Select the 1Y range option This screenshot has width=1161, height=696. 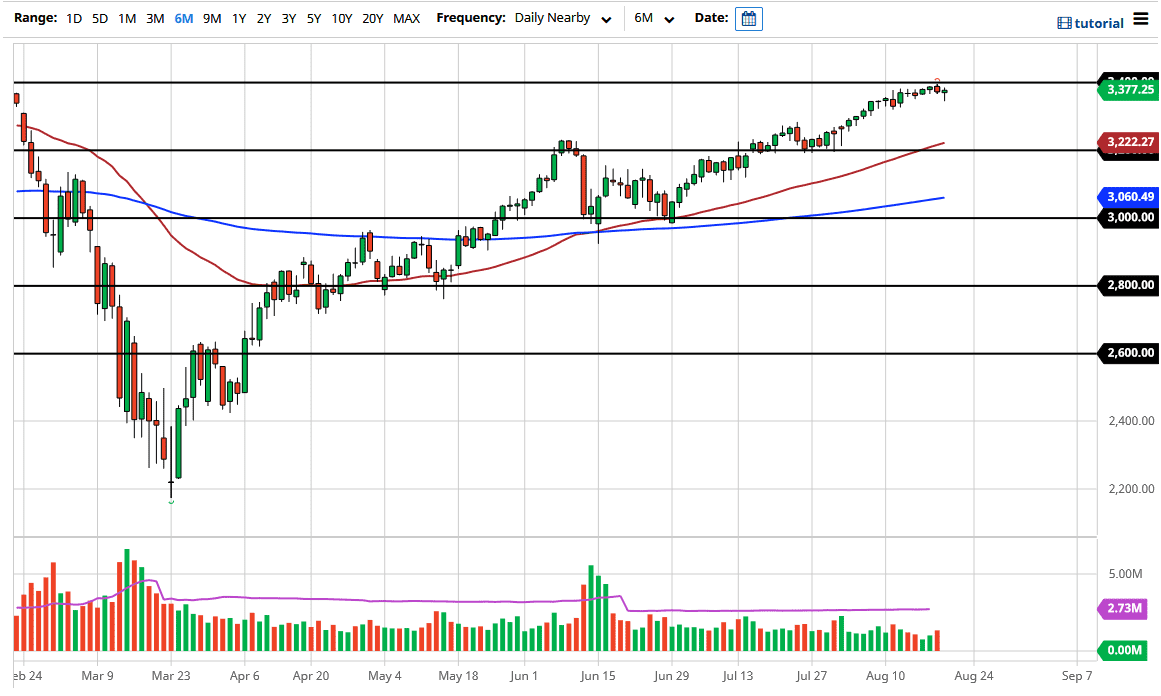[x=236, y=18]
